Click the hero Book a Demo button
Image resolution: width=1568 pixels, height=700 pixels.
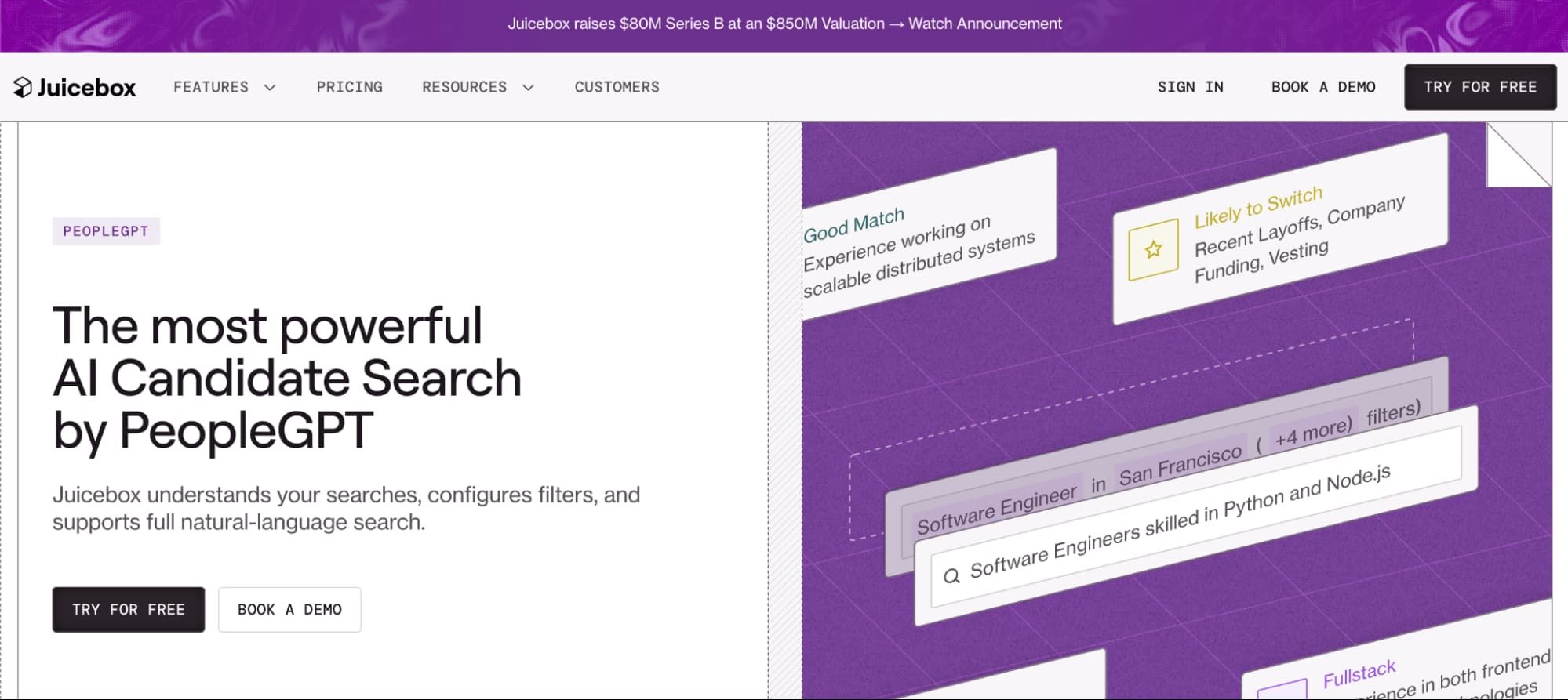click(289, 609)
